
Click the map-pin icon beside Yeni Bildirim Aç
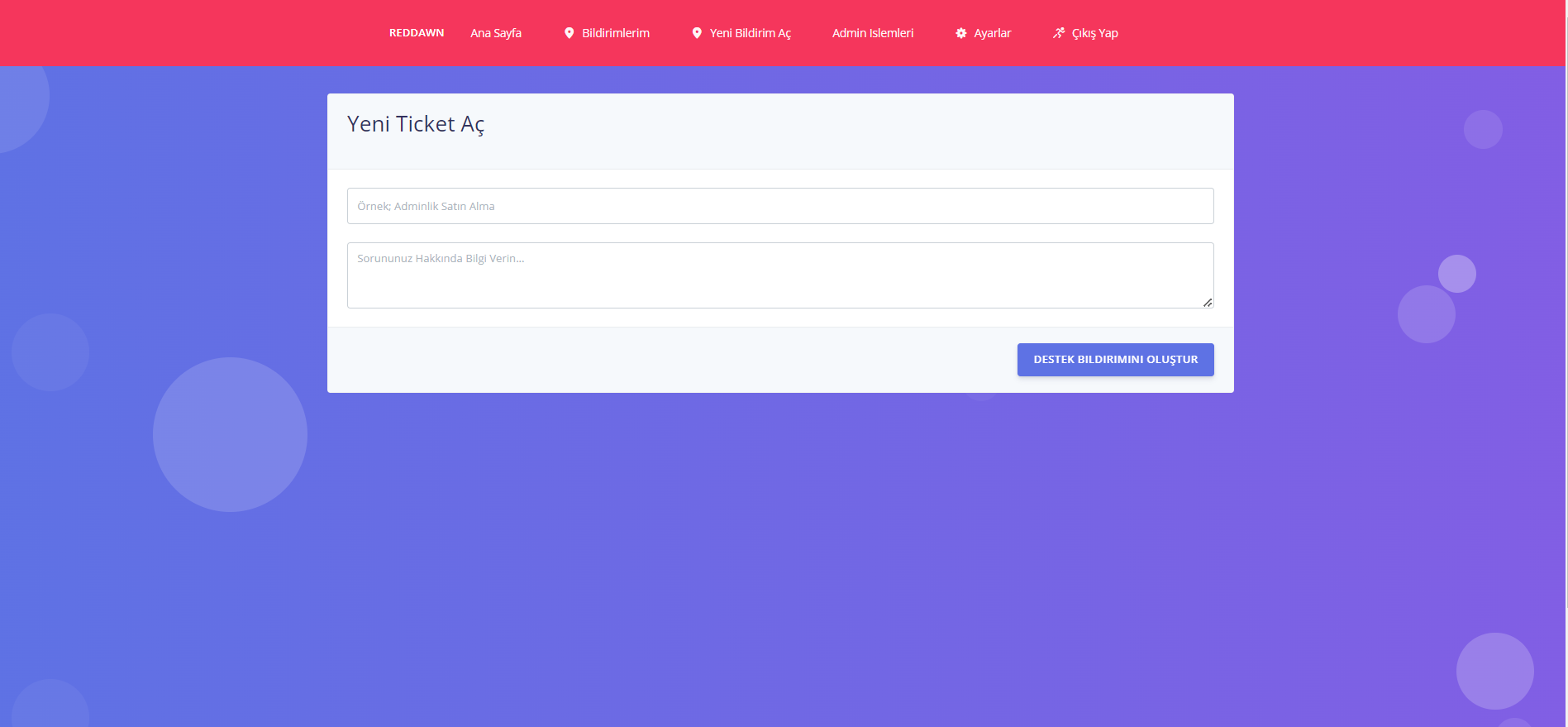[x=697, y=33]
